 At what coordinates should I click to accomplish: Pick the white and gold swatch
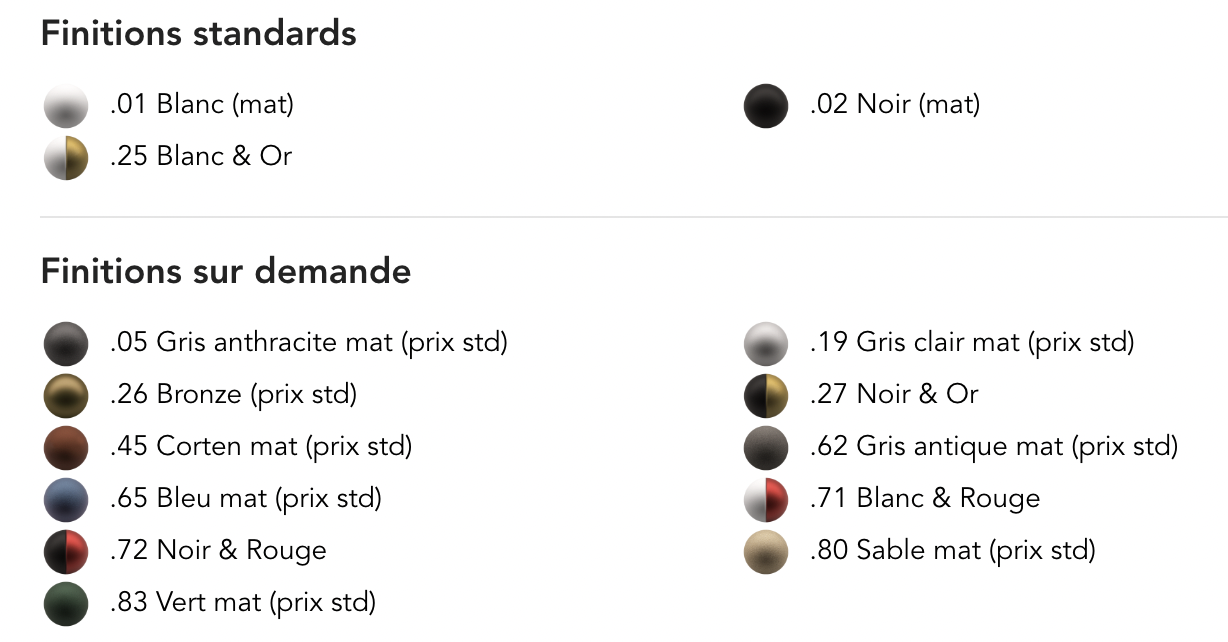click(66, 157)
